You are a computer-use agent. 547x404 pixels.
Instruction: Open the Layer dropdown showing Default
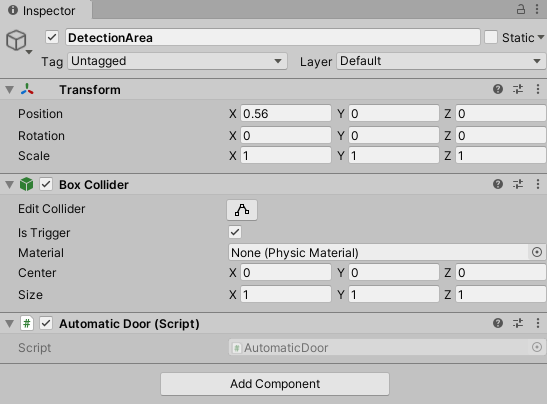(x=441, y=61)
